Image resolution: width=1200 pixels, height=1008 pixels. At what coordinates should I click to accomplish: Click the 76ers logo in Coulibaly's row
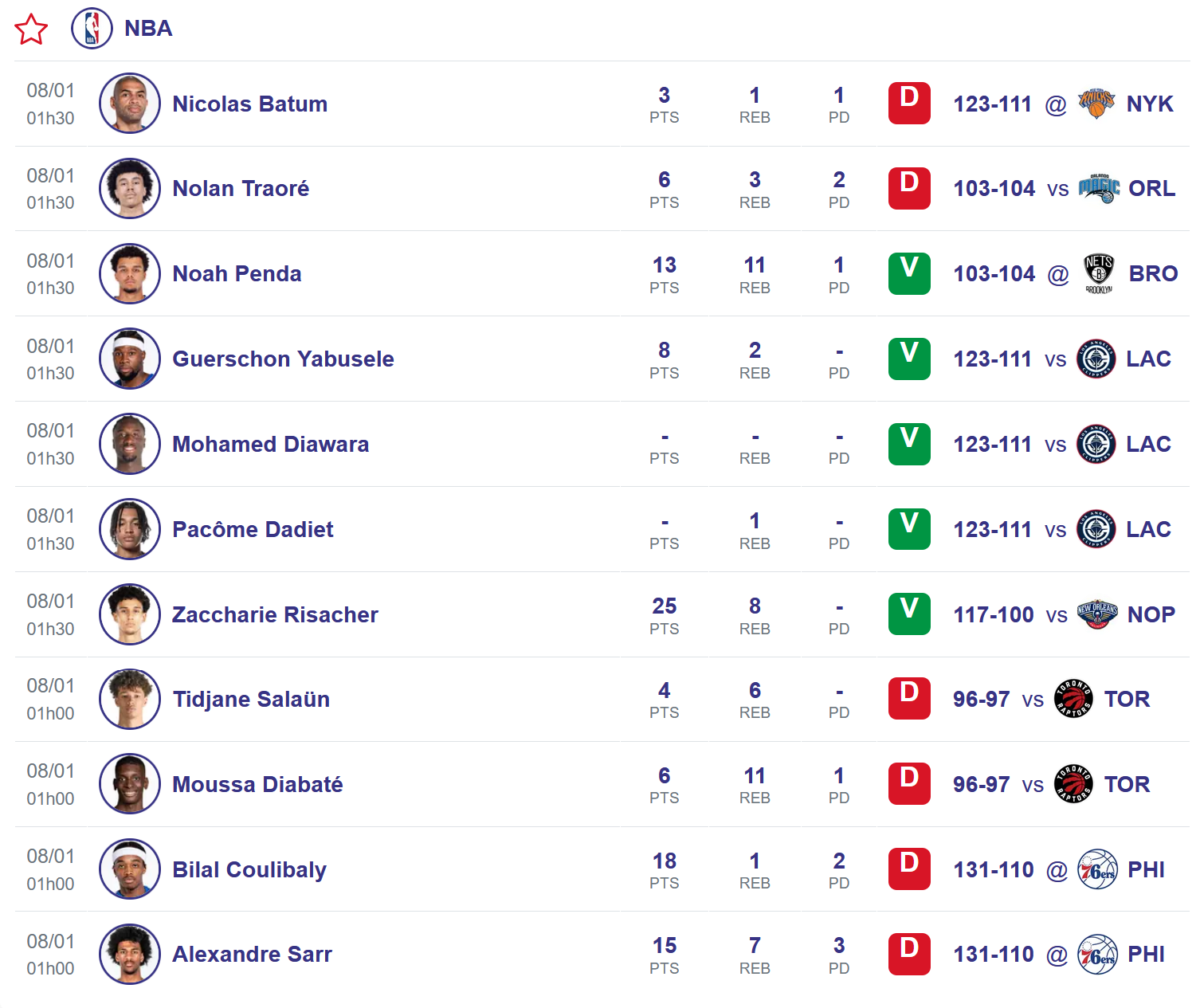[x=1097, y=869]
